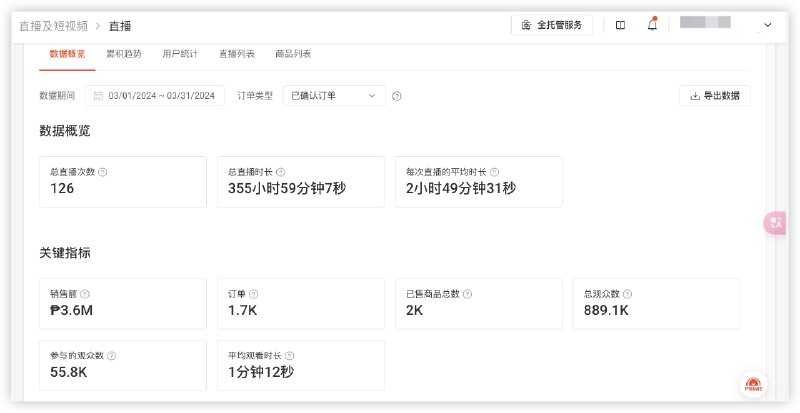Click the 导出数据 export button

[715, 95]
